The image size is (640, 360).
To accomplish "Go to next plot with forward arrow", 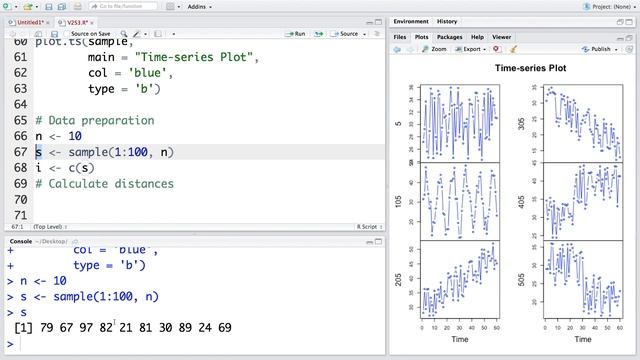I will point(410,49).
